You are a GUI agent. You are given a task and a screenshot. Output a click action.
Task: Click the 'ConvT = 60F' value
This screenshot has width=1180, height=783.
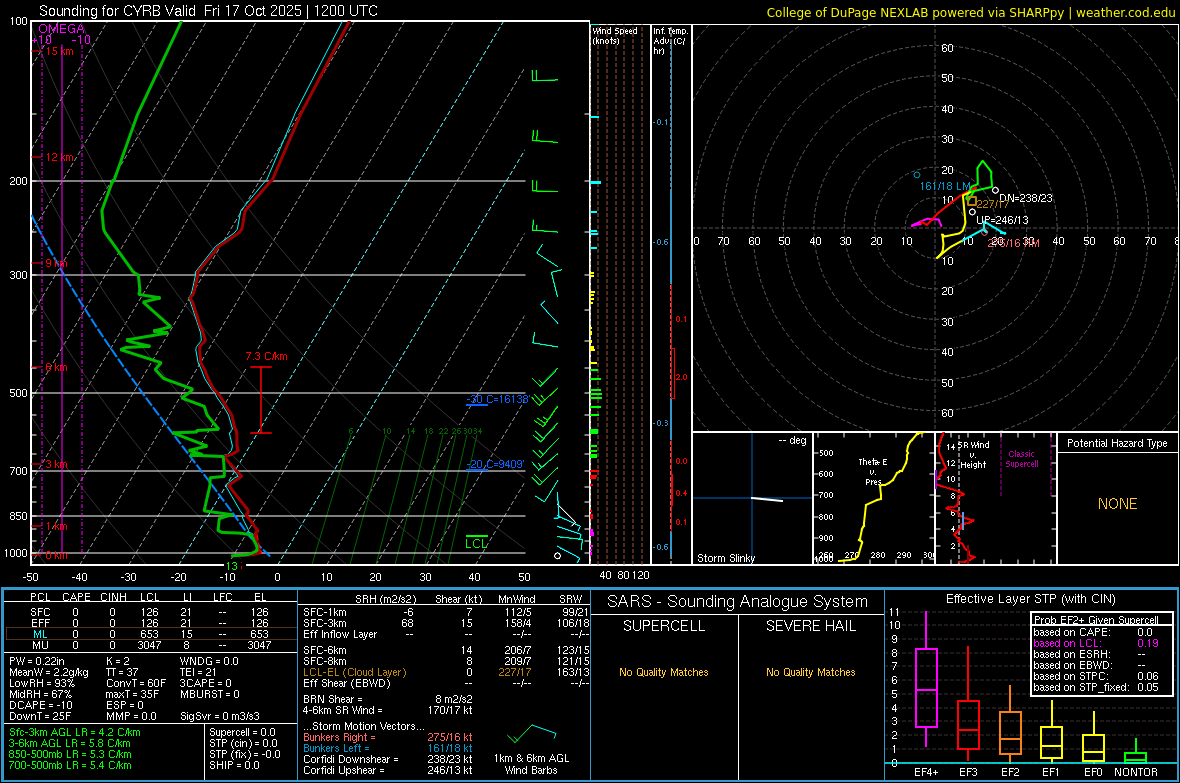coord(136,684)
